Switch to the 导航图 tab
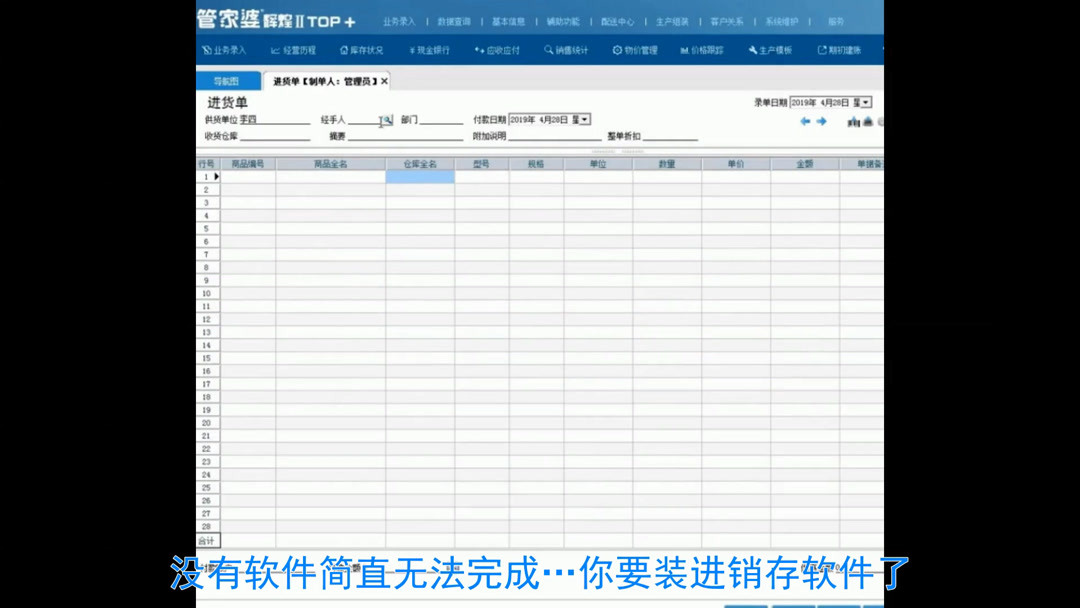 pyautogui.click(x=228, y=79)
